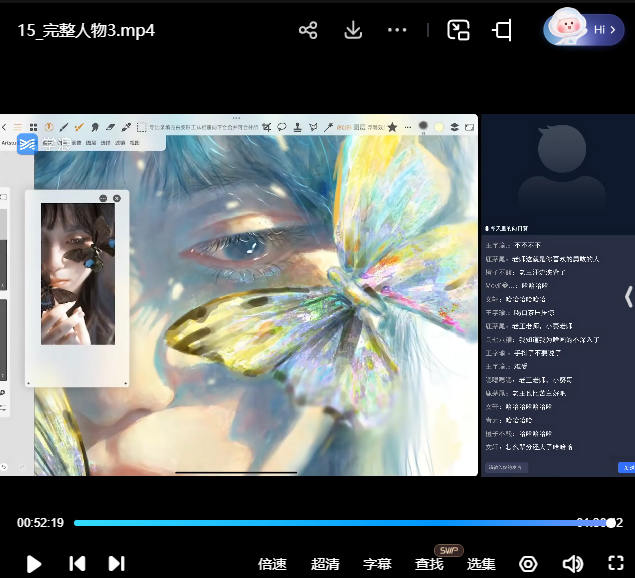Click the share icon in top bar
Screen dimensions: 635x578
point(308,30)
